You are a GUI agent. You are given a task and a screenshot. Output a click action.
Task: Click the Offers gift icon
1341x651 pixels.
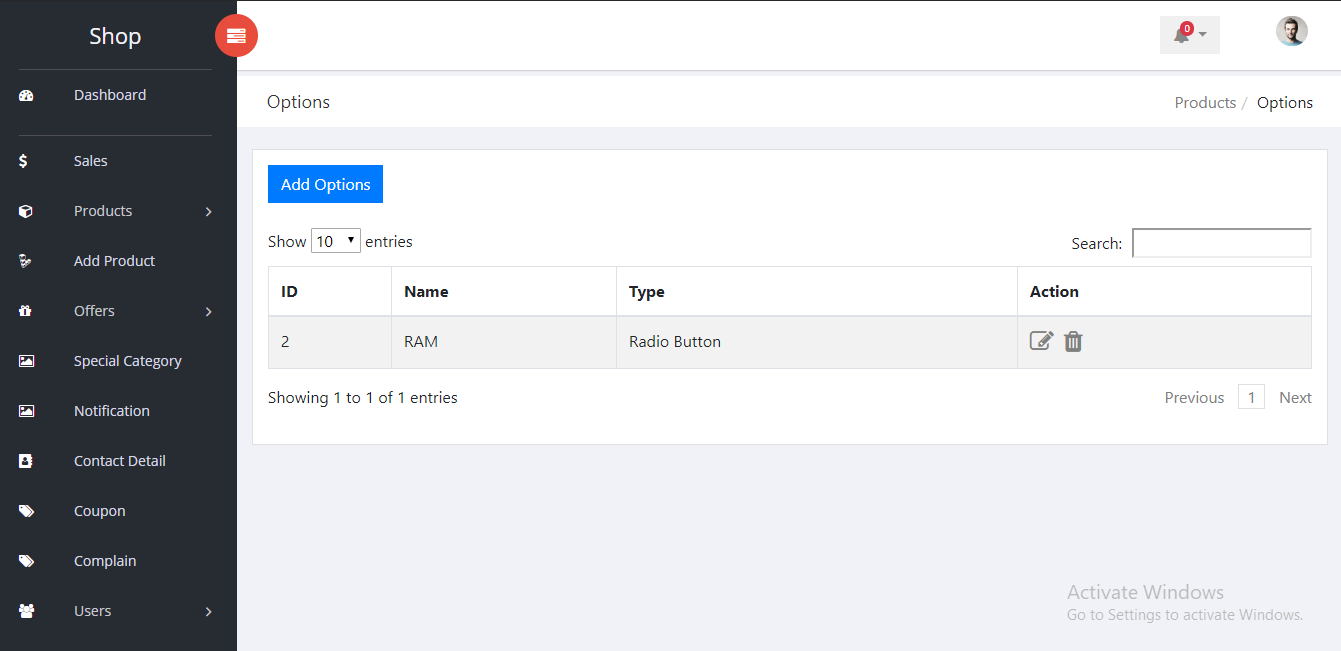coord(26,311)
